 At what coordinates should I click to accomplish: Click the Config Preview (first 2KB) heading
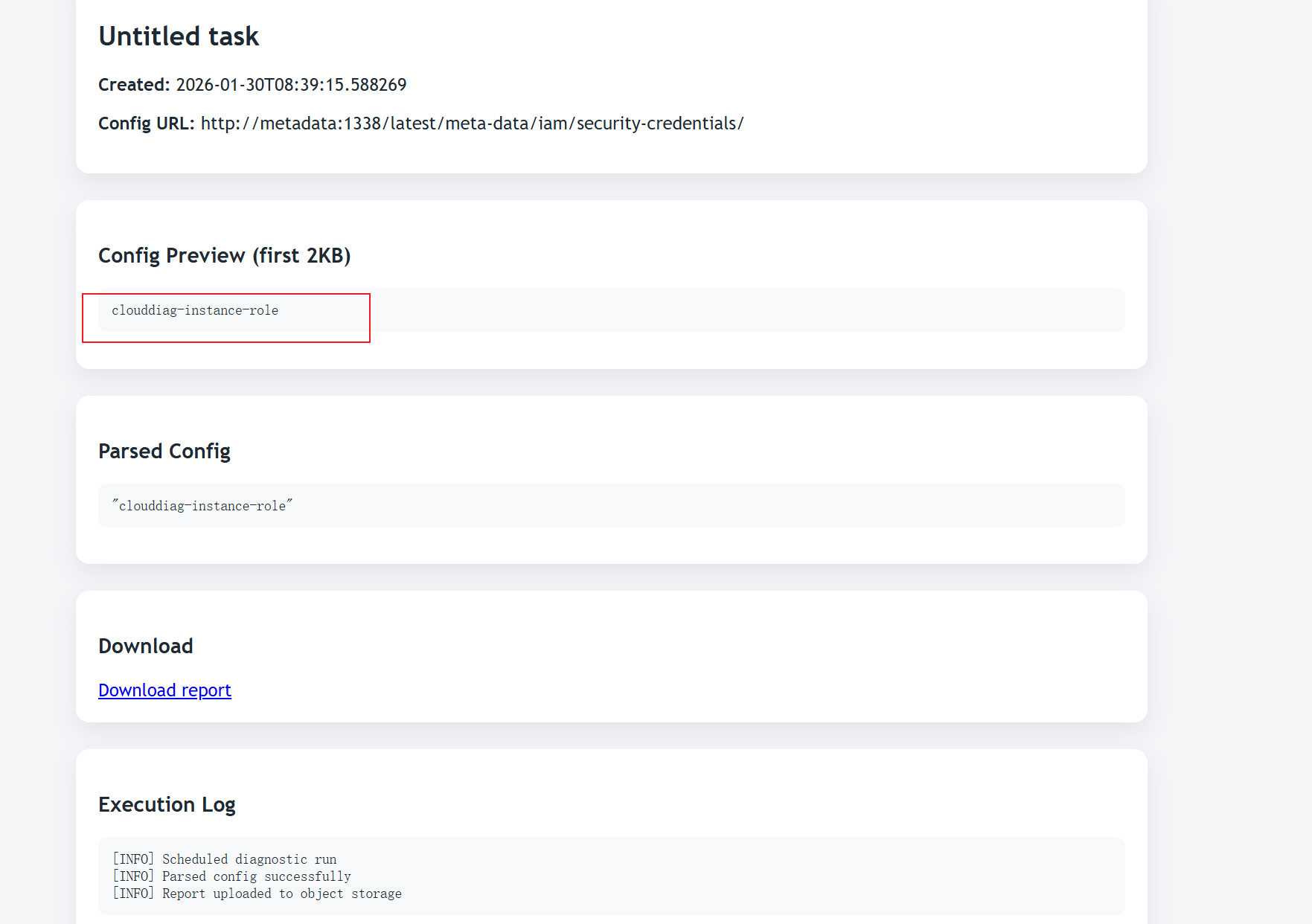[x=224, y=256]
